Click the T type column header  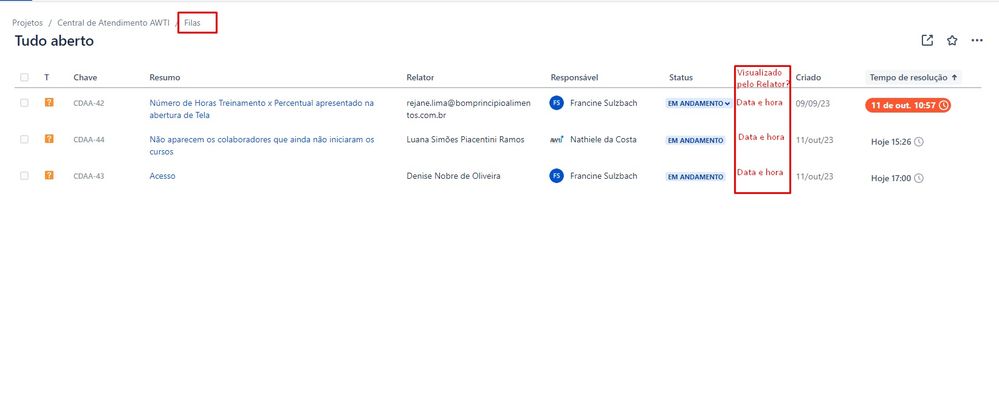tap(47, 77)
